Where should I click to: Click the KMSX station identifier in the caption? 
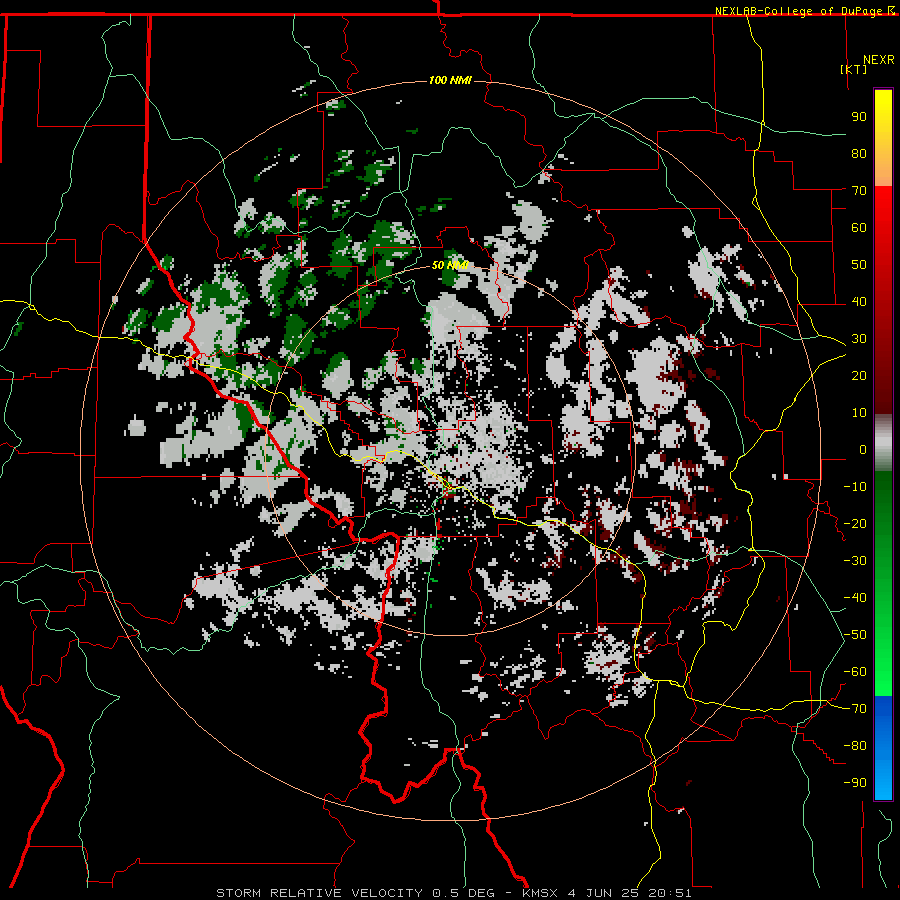[x=540, y=893]
